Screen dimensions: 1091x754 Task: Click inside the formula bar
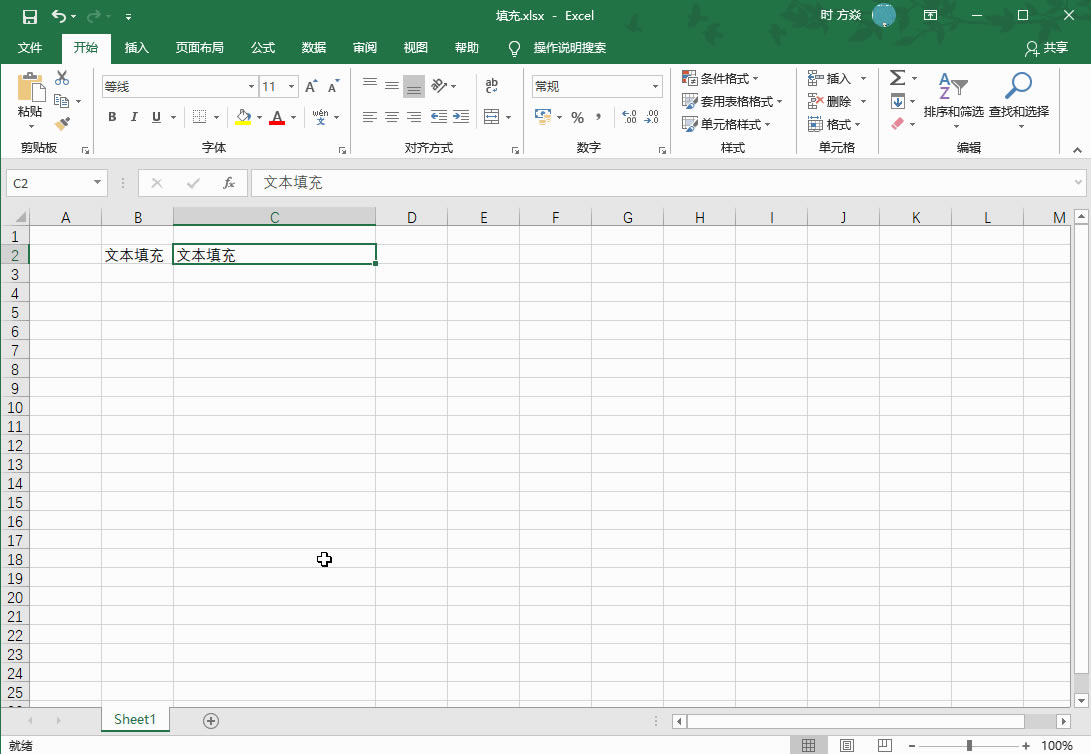[500, 183]
